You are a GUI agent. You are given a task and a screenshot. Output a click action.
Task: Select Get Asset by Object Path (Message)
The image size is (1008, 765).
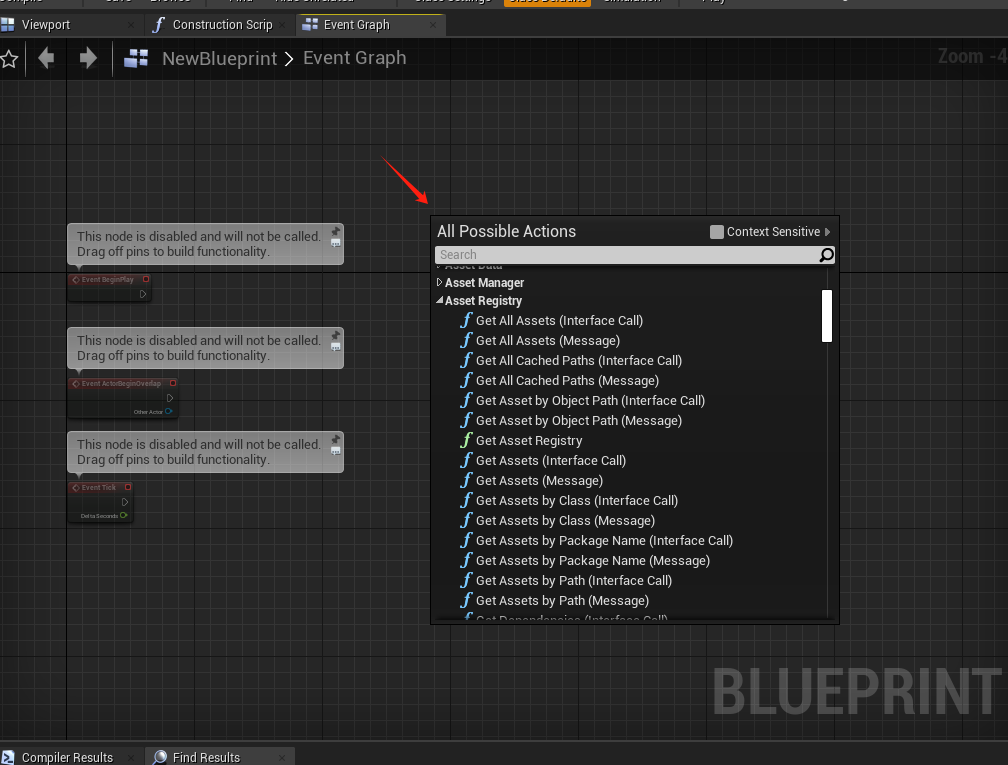[579, 420]
